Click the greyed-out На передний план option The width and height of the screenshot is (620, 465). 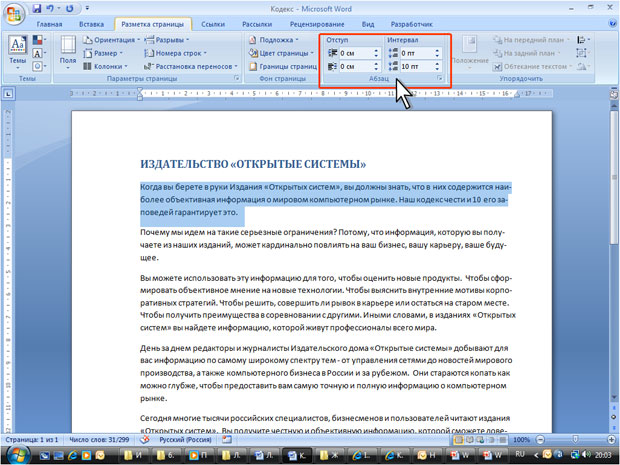[532, 40]
